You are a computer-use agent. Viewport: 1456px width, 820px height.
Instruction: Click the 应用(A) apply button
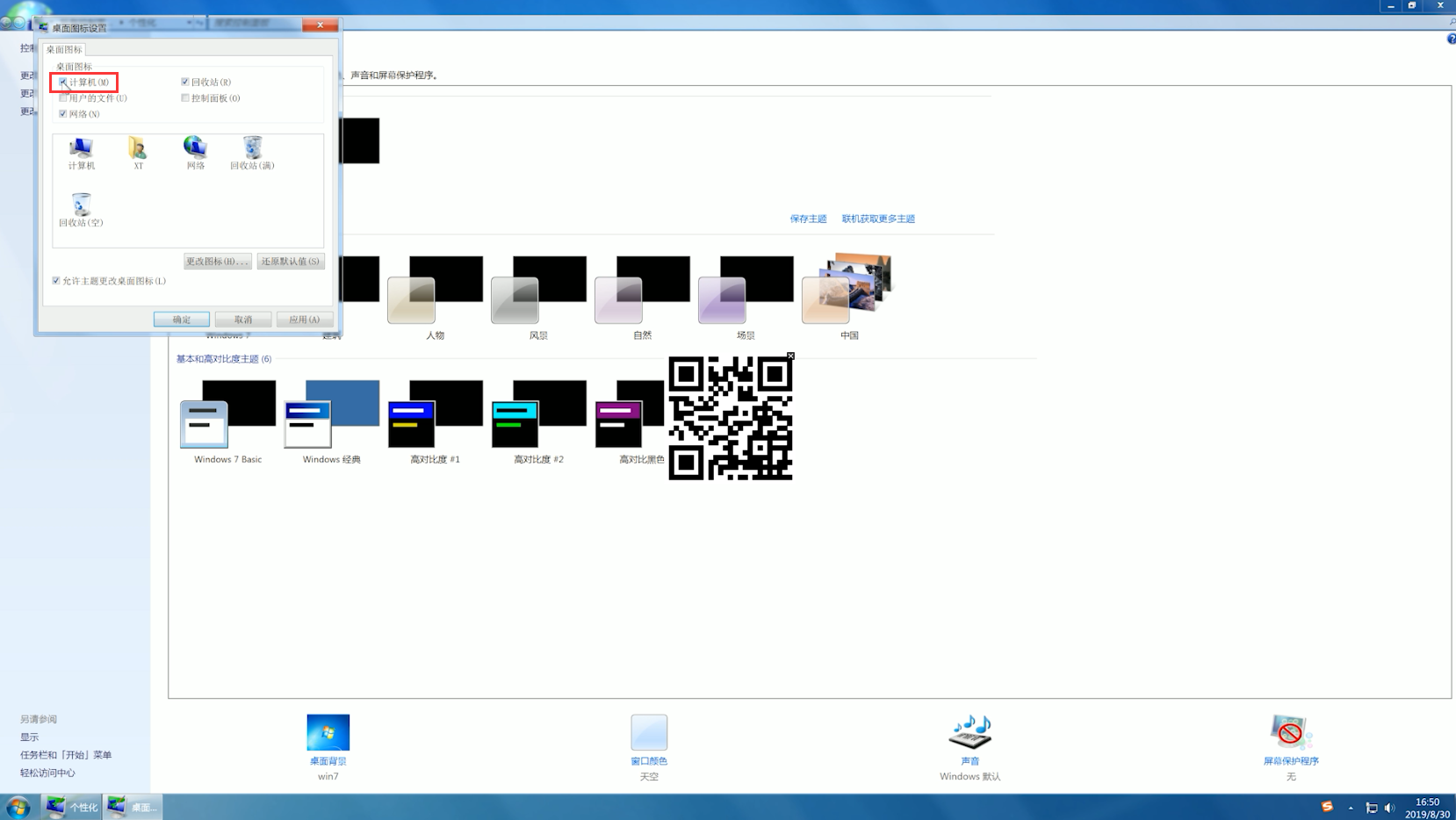click(305, 320)
